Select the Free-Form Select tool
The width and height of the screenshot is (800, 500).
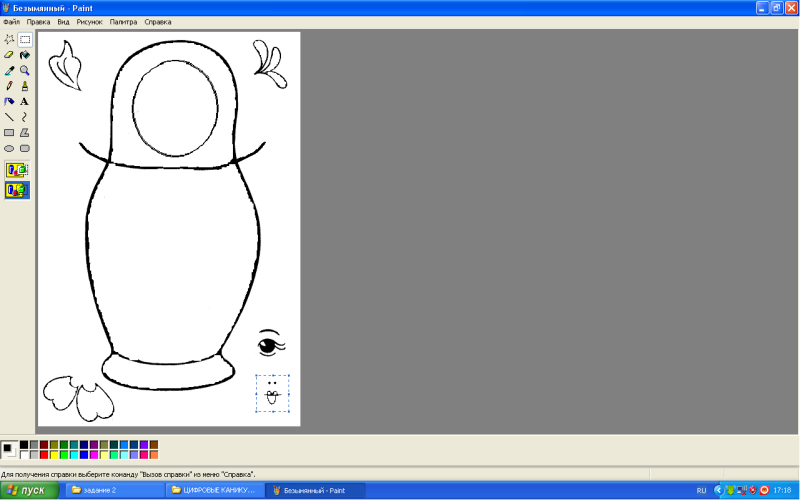9,40
